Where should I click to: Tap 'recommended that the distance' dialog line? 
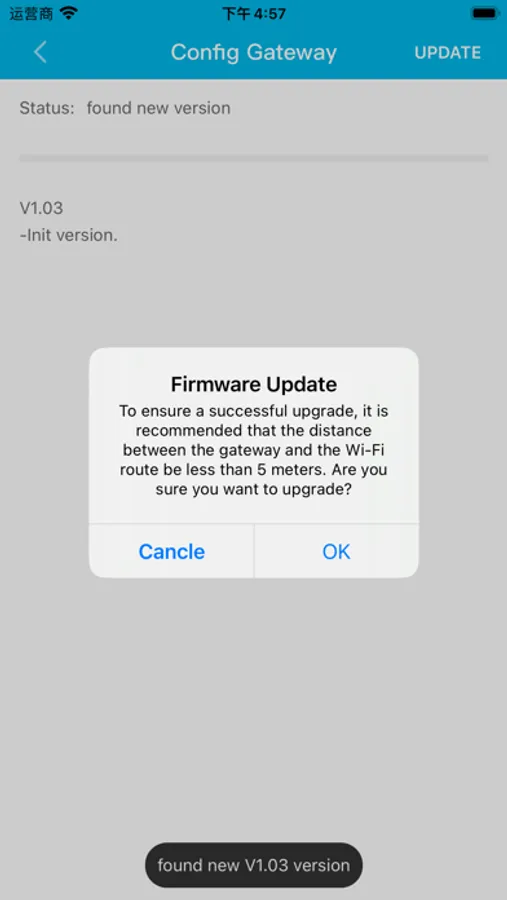(x=253, y=430)
